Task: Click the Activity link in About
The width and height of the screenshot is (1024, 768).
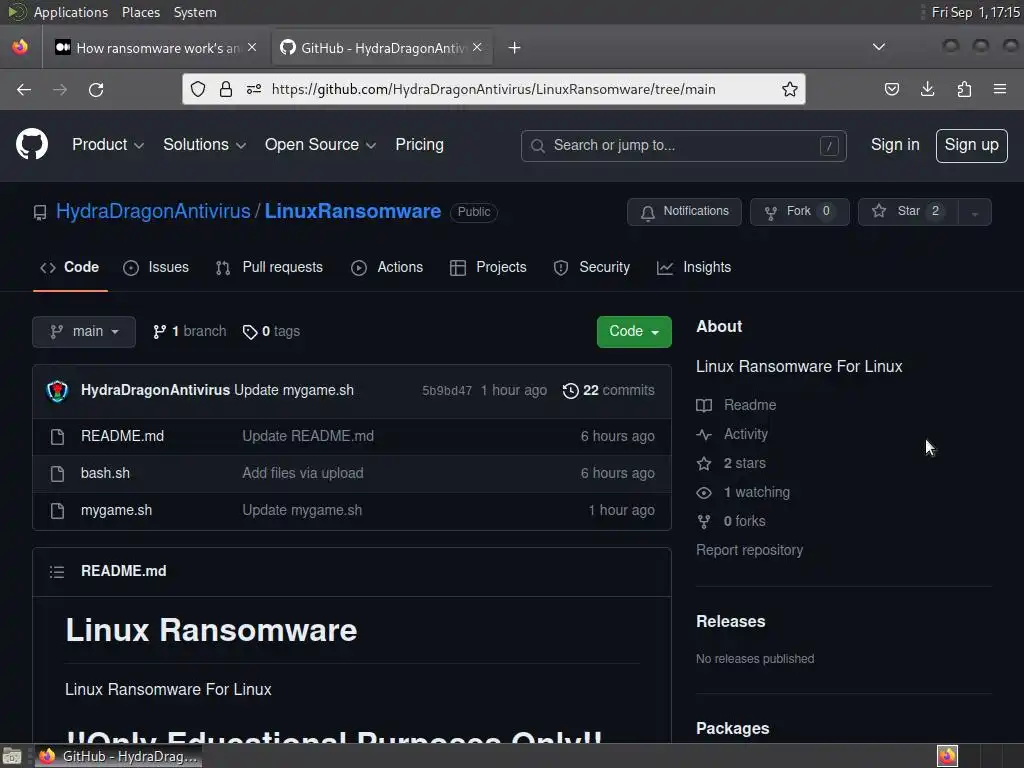Action: tap(732, 434)
